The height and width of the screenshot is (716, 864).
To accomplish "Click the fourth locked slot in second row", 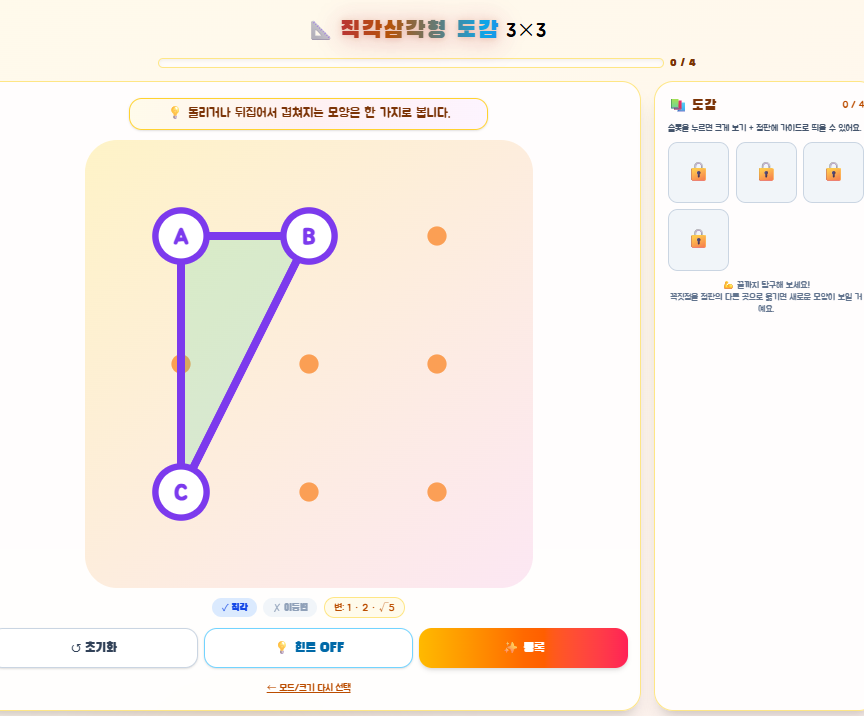I will 698,240.
